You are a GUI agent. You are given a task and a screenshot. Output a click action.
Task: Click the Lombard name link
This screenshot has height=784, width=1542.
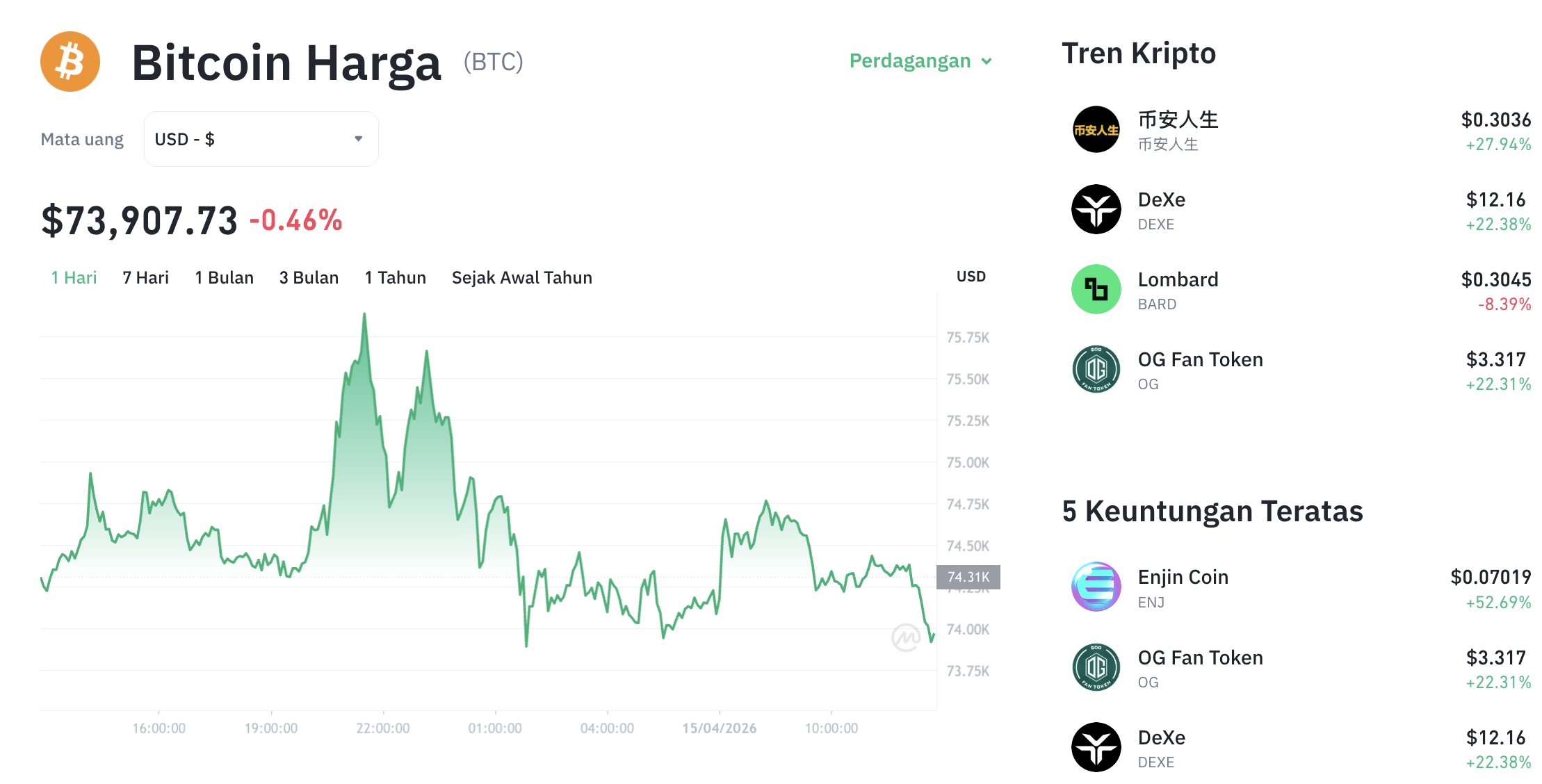[1178, 279]
